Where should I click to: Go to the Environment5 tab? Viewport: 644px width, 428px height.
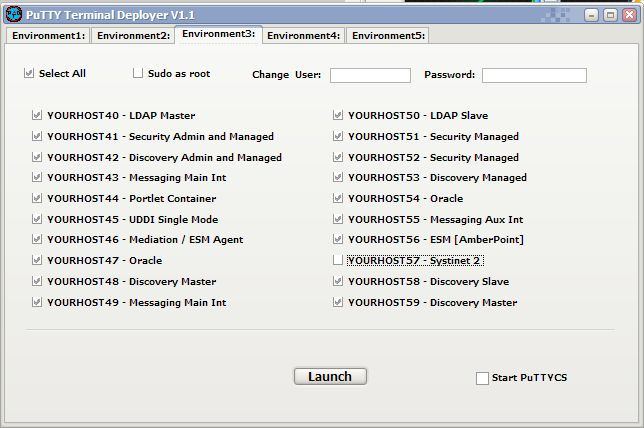click(x=389, y=36)
